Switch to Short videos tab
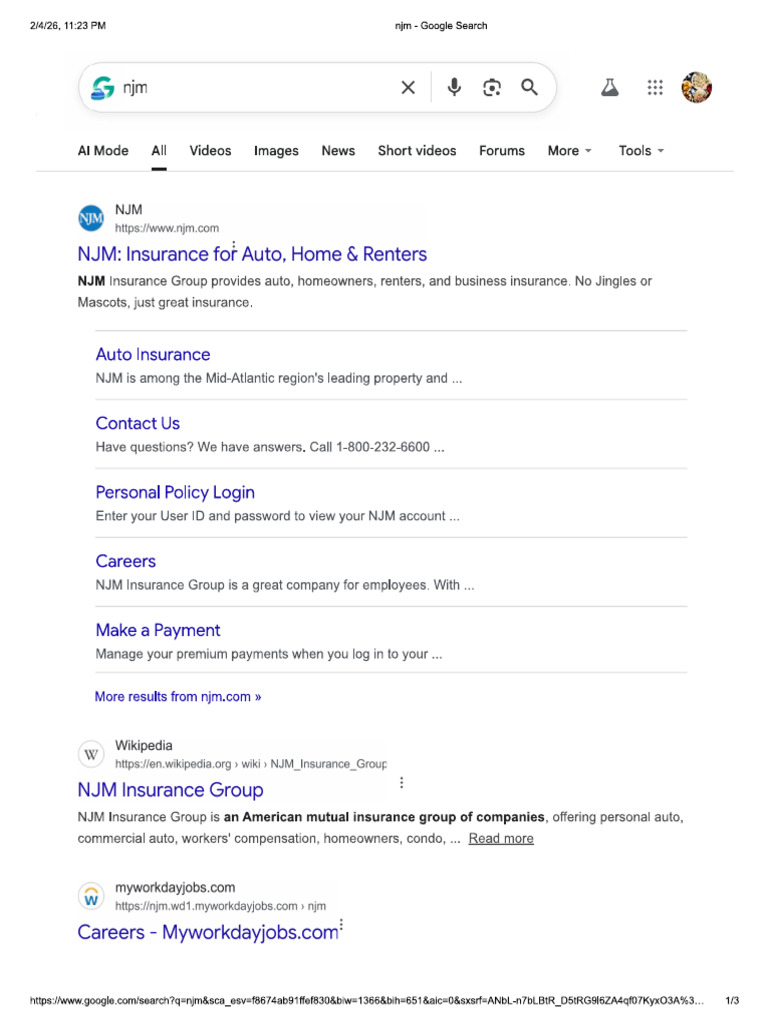Viewport: 768px width, 1024px height. coord(417,151)
